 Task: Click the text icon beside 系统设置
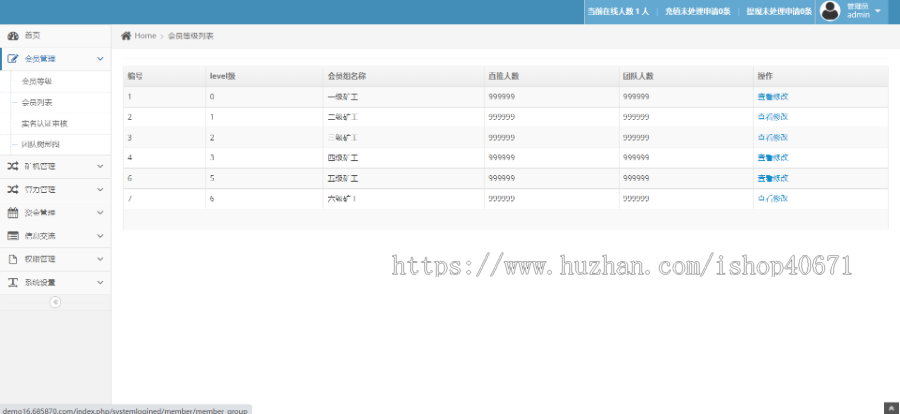tap(13, 283)
